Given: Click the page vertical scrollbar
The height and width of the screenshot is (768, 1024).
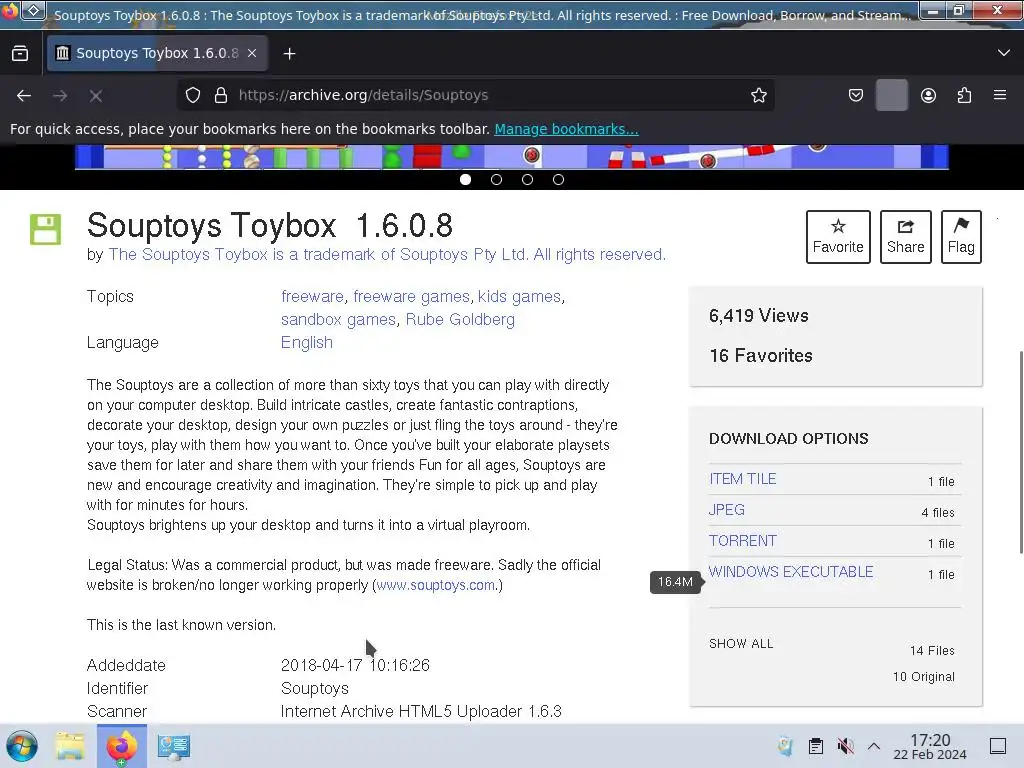Looking at the screenshot, I should pyautogui.click(x=1020, y=452).
